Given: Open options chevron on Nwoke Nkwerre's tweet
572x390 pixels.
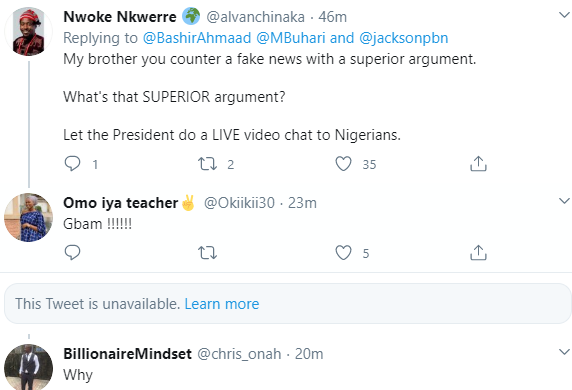Looking at the screenshot, I should (x=564, y=15).
